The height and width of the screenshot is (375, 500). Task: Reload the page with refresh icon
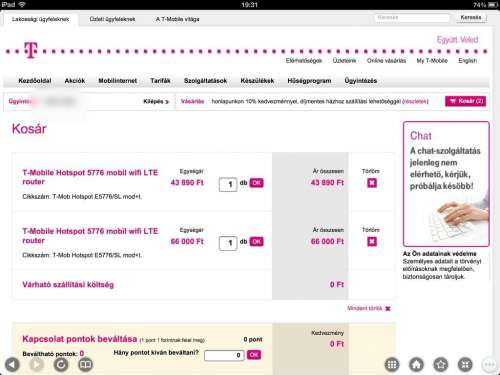pos(61,364)
